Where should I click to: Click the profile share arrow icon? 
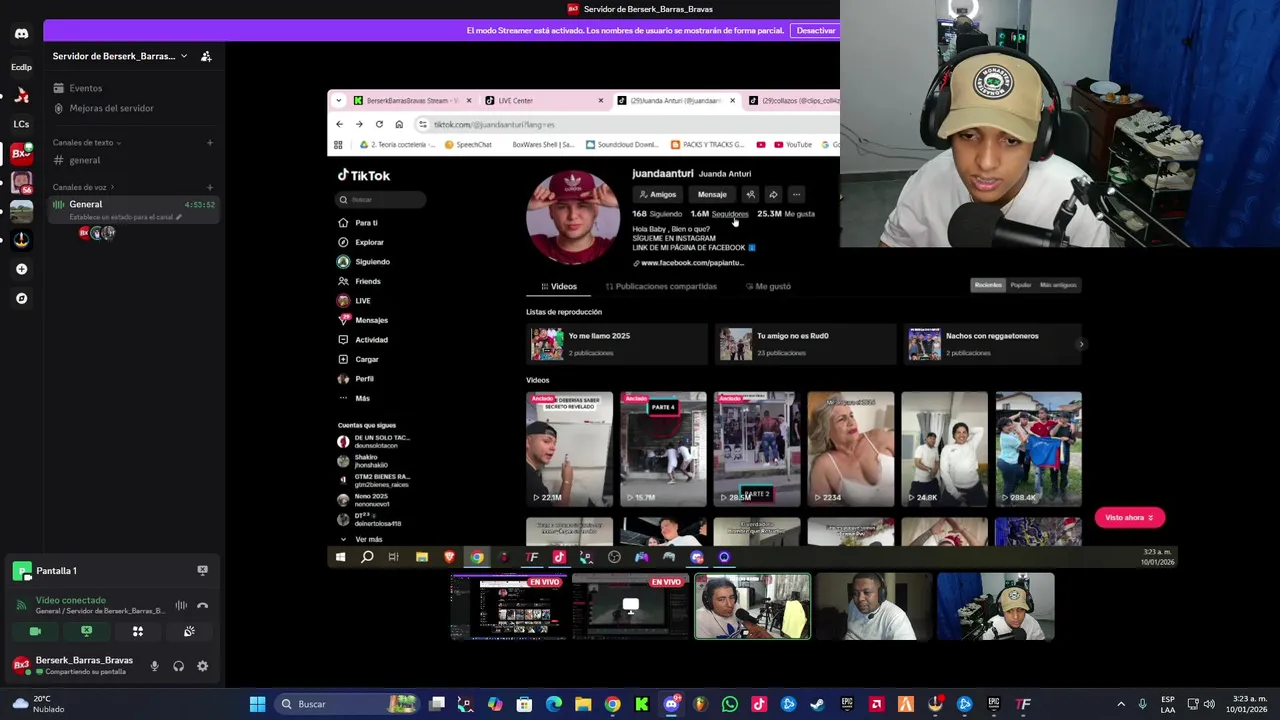pyautogui.click(x=773, y=194)
